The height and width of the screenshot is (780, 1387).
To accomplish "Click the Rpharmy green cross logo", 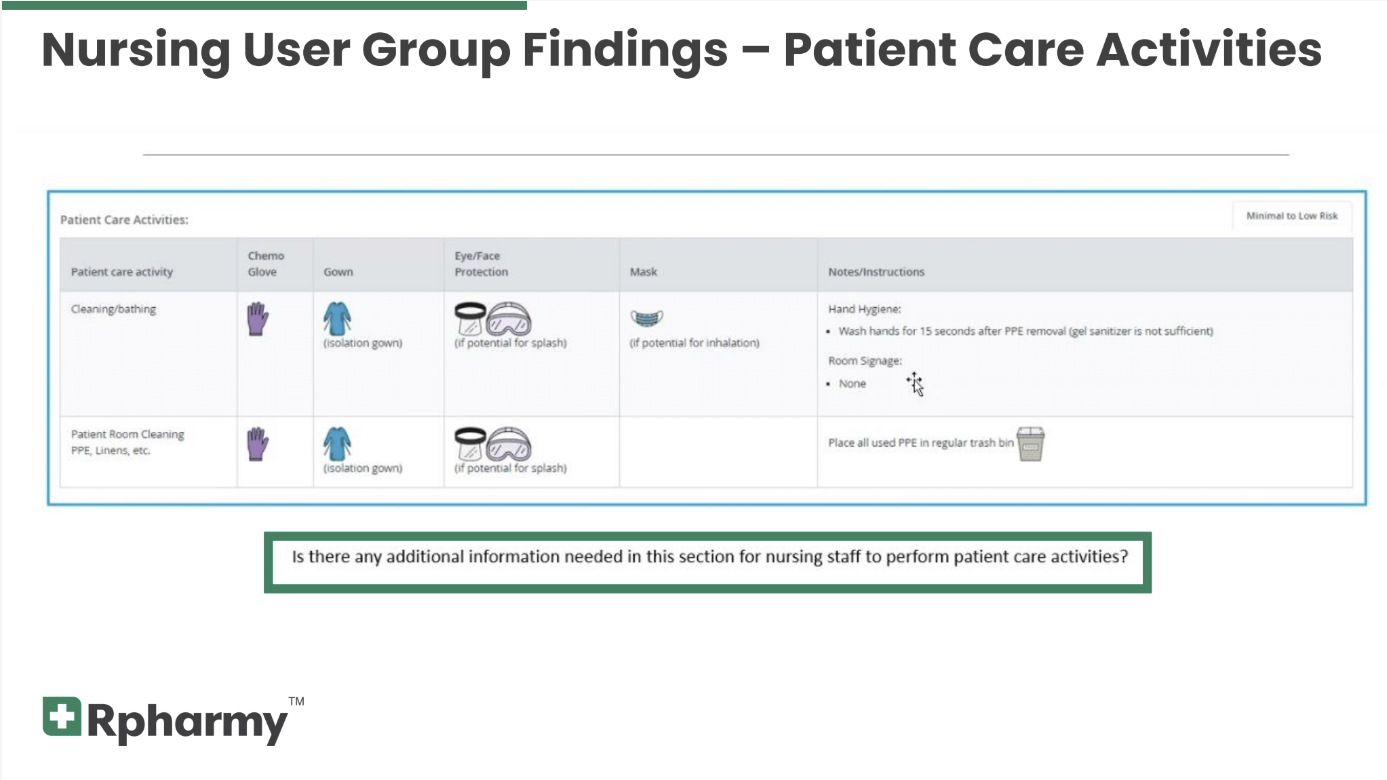I will 61,716.
